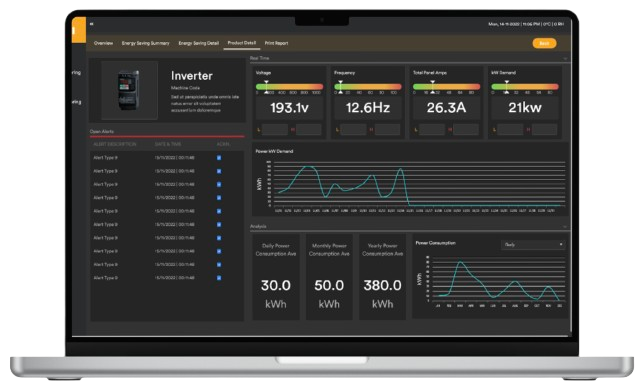Click the 21kw demand reading
Screen dimensions: 643x388
tap(525, 108)
